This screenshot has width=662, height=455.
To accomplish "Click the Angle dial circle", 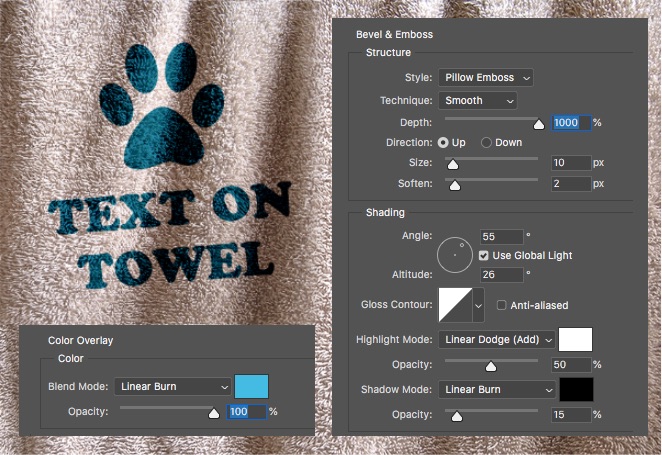I will pos(456,254).
